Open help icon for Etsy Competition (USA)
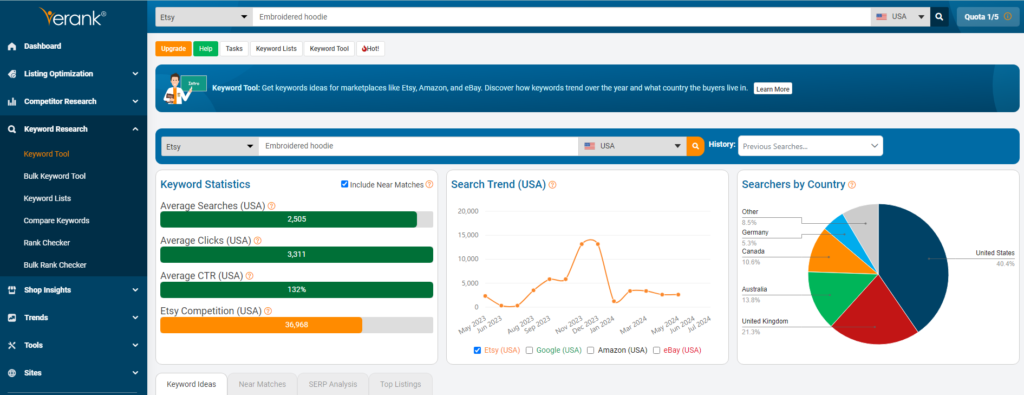Screen dimensions: 1024x395 (x=268, y=311)
